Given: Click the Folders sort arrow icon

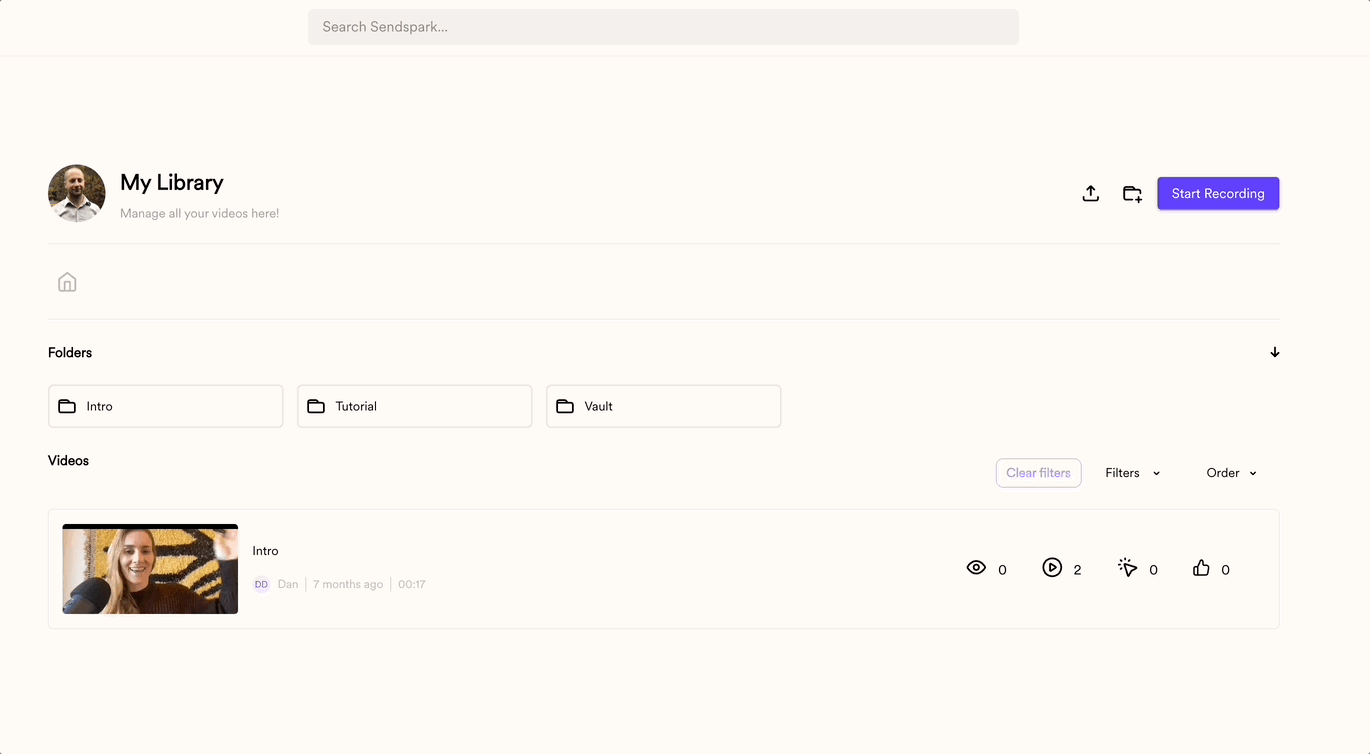Looking at the screenshot, I should [1275, 352].
